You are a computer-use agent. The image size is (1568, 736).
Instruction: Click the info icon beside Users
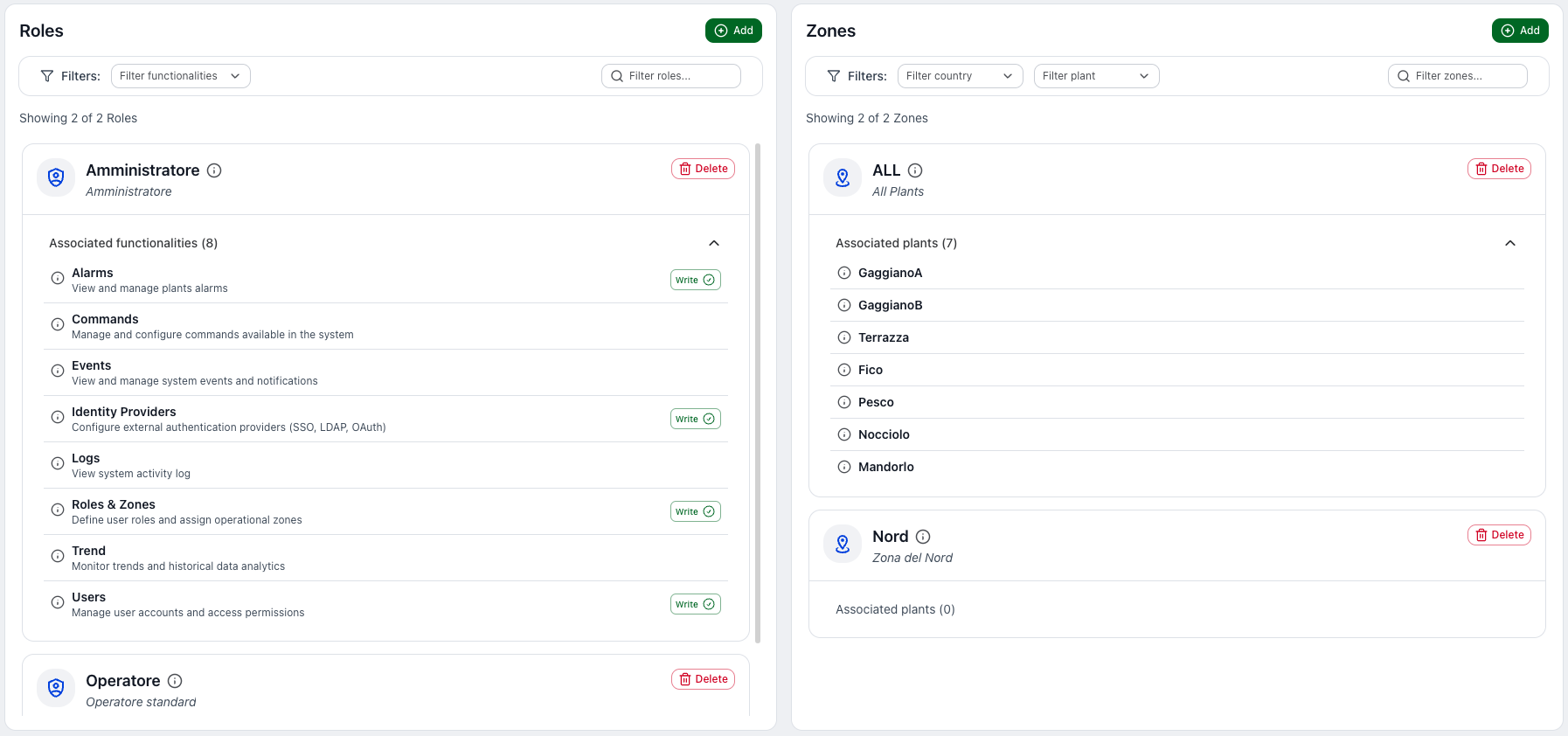[x=58, y=603]
